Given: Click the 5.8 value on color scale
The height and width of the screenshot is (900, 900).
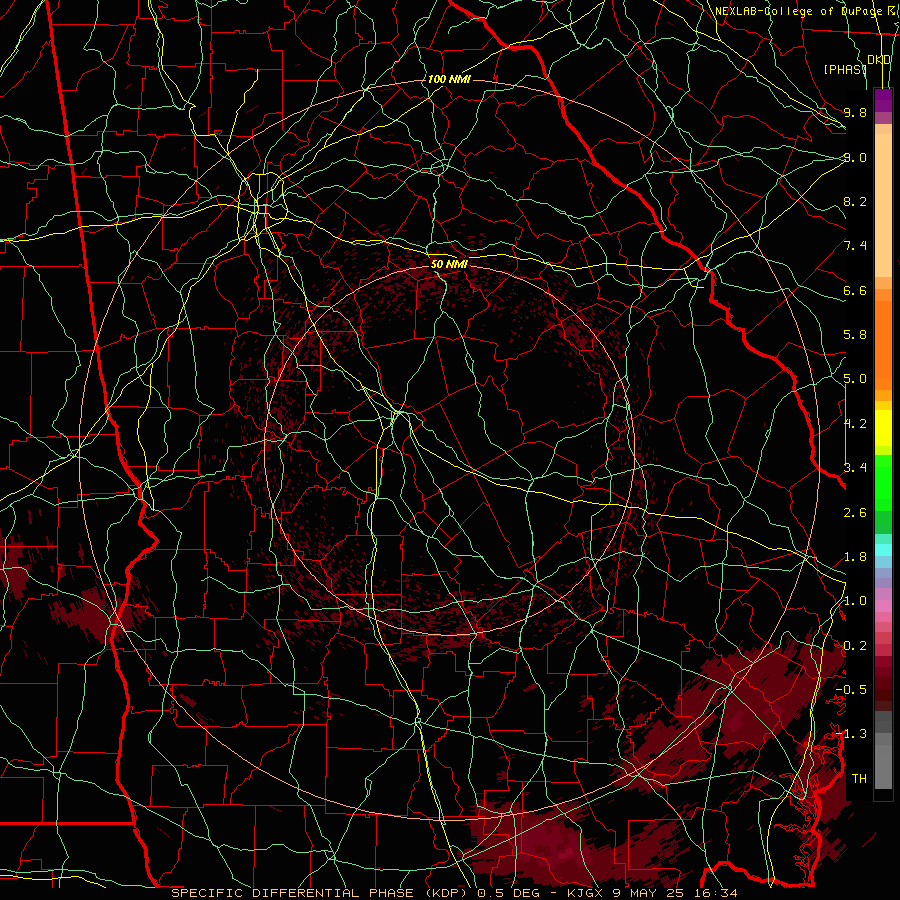Looking at the screenshot, I should click(855, 335).
